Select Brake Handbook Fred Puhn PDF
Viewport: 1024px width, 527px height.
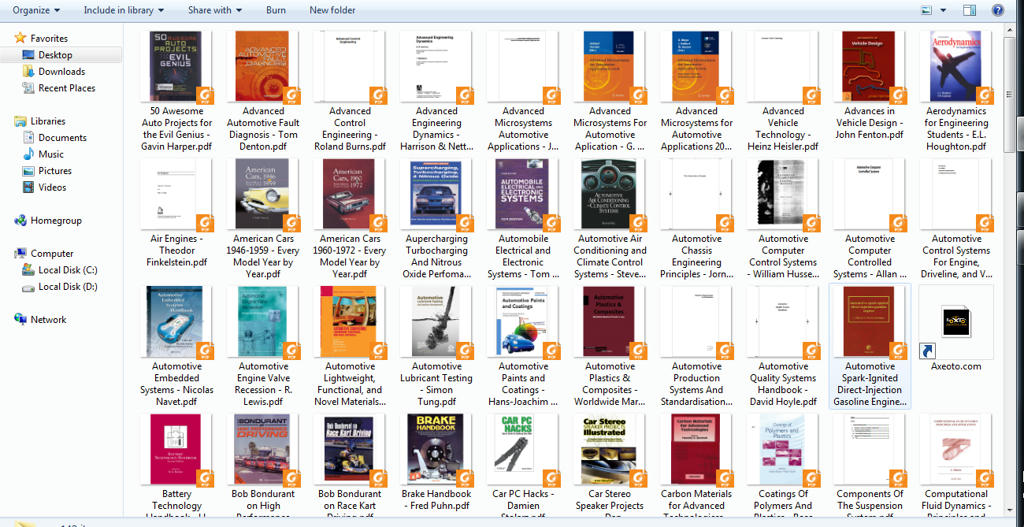click(x=437, y=451)
